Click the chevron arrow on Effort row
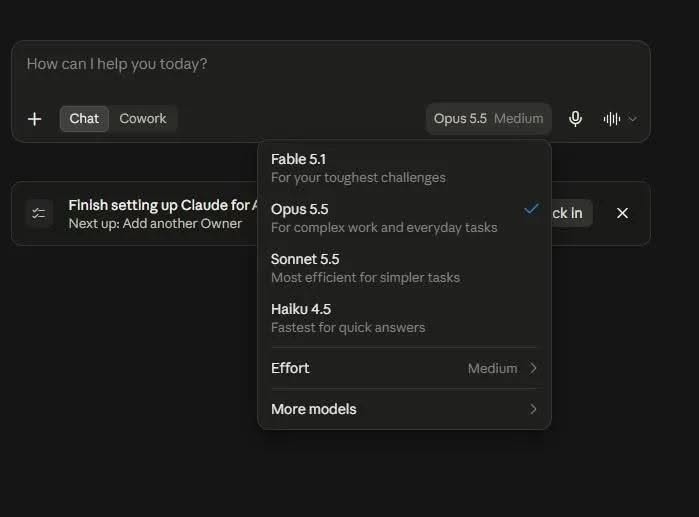This screenshot has height=517, width=699. [x=533, y=368]
